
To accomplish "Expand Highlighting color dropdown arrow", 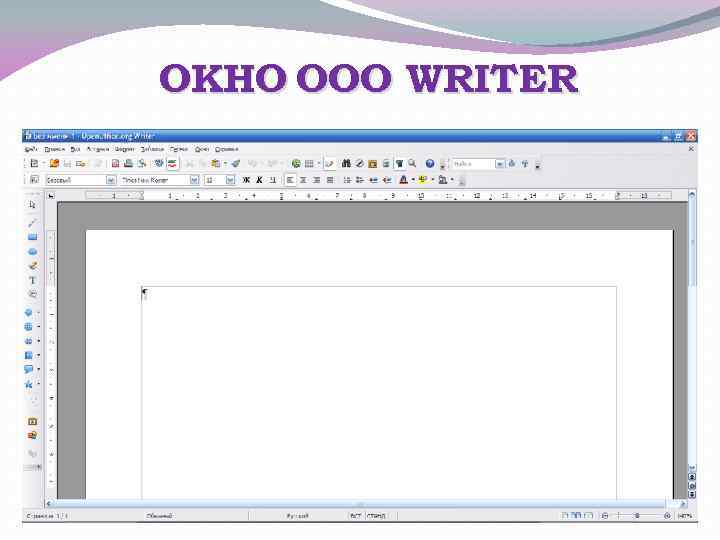I will (433, 180).
